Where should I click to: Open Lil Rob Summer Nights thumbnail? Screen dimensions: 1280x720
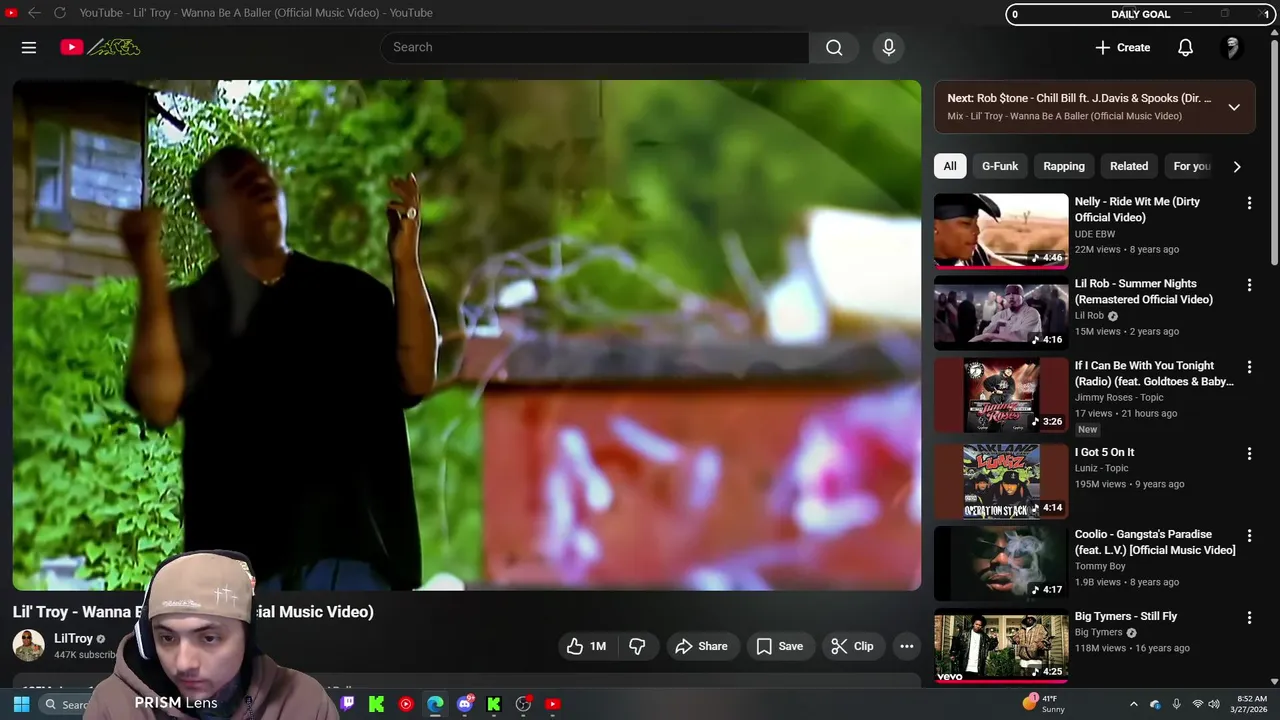1001,313
